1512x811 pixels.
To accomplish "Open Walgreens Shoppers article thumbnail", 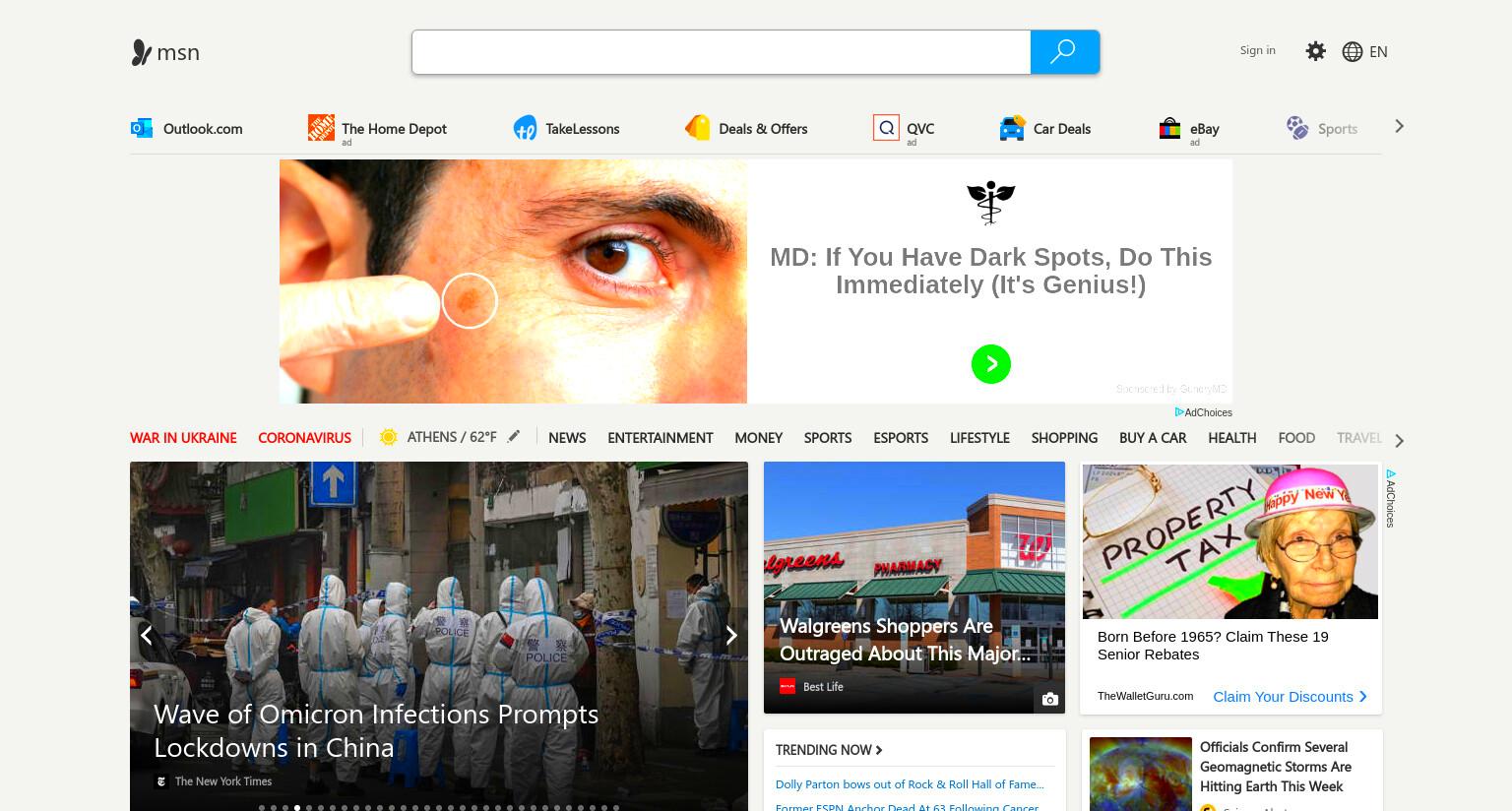I will [x=913, y=587].
